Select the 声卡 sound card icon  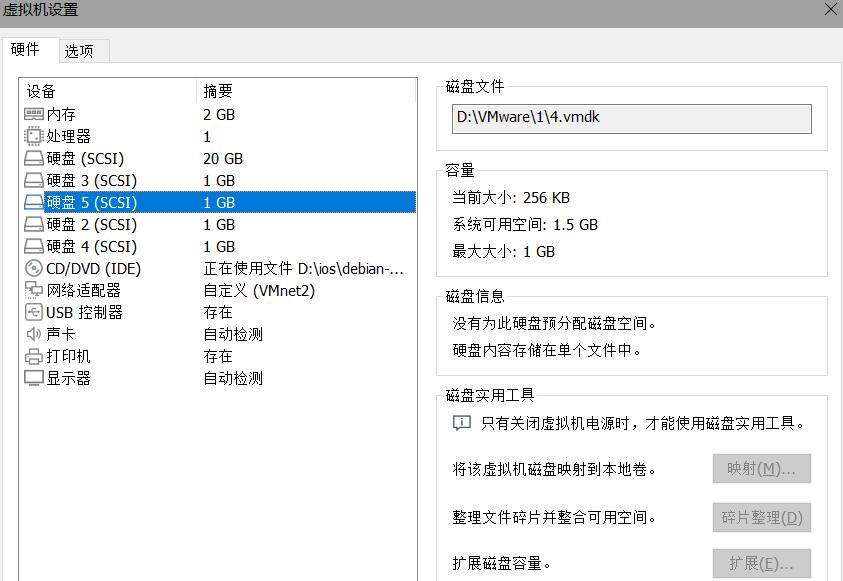click(33, 334)
